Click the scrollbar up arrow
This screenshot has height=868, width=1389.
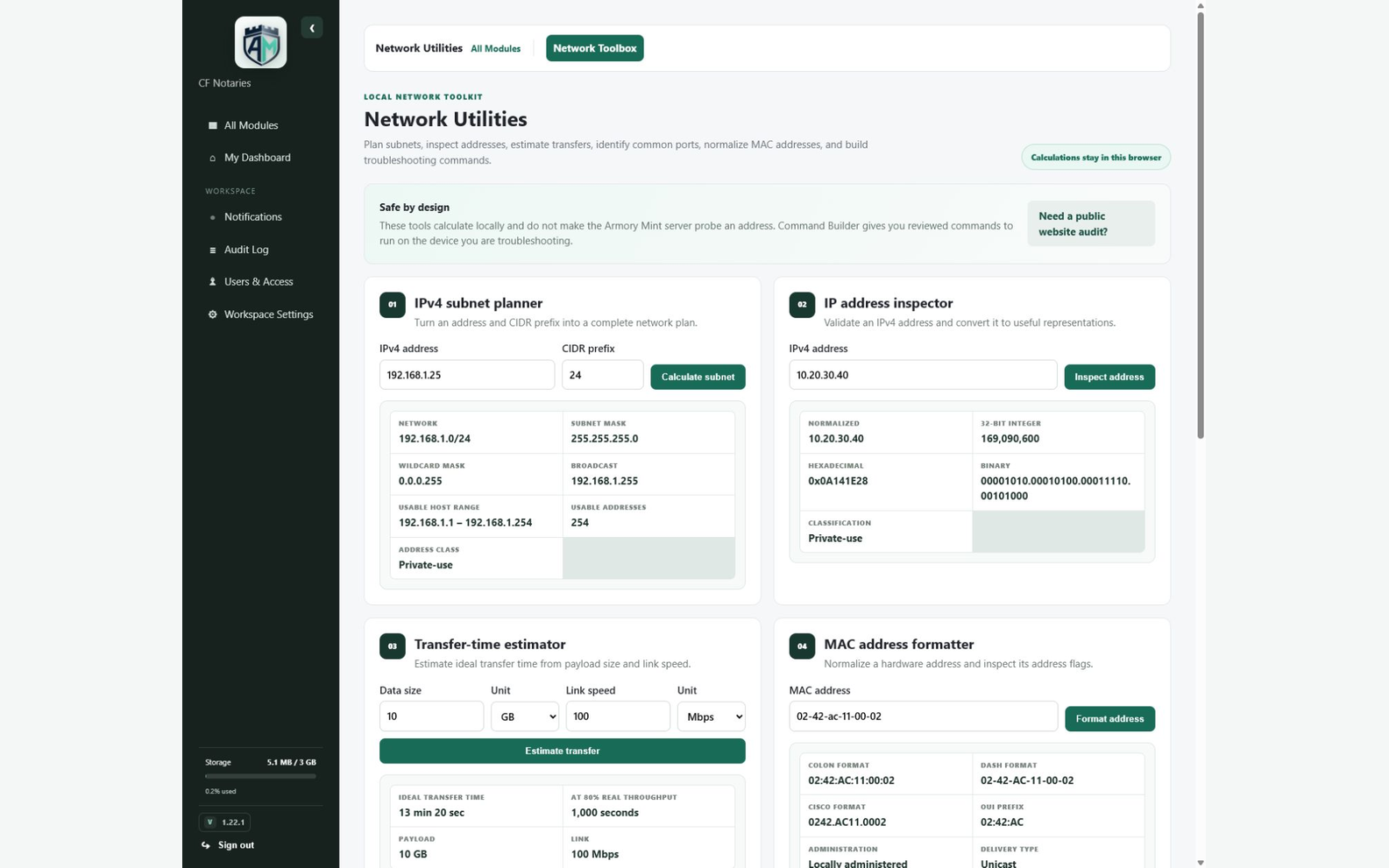(x=1201, y=5)
